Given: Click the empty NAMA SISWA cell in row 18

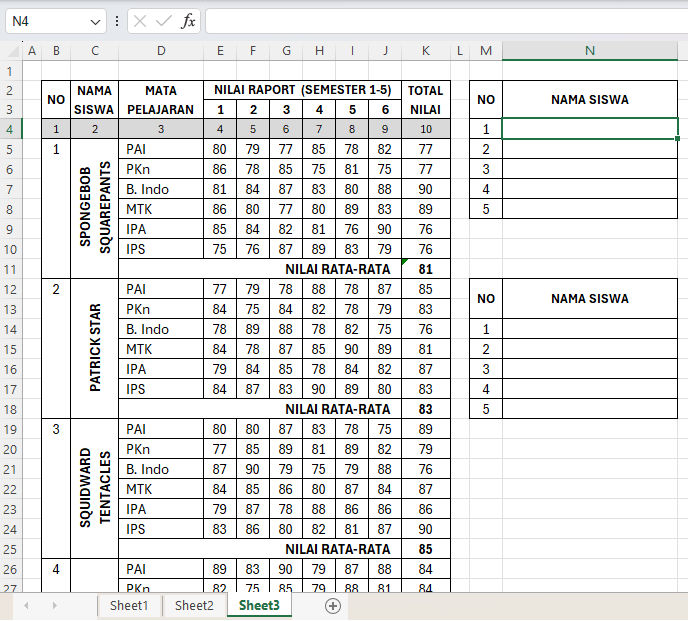Looking at the screenshot, I should coord(590,409).
